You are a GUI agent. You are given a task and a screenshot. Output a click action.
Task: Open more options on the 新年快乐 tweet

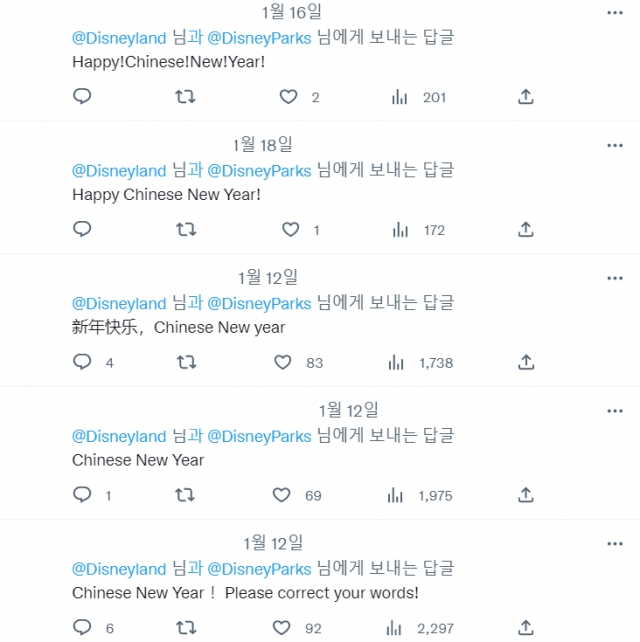(x=615, y=278)
